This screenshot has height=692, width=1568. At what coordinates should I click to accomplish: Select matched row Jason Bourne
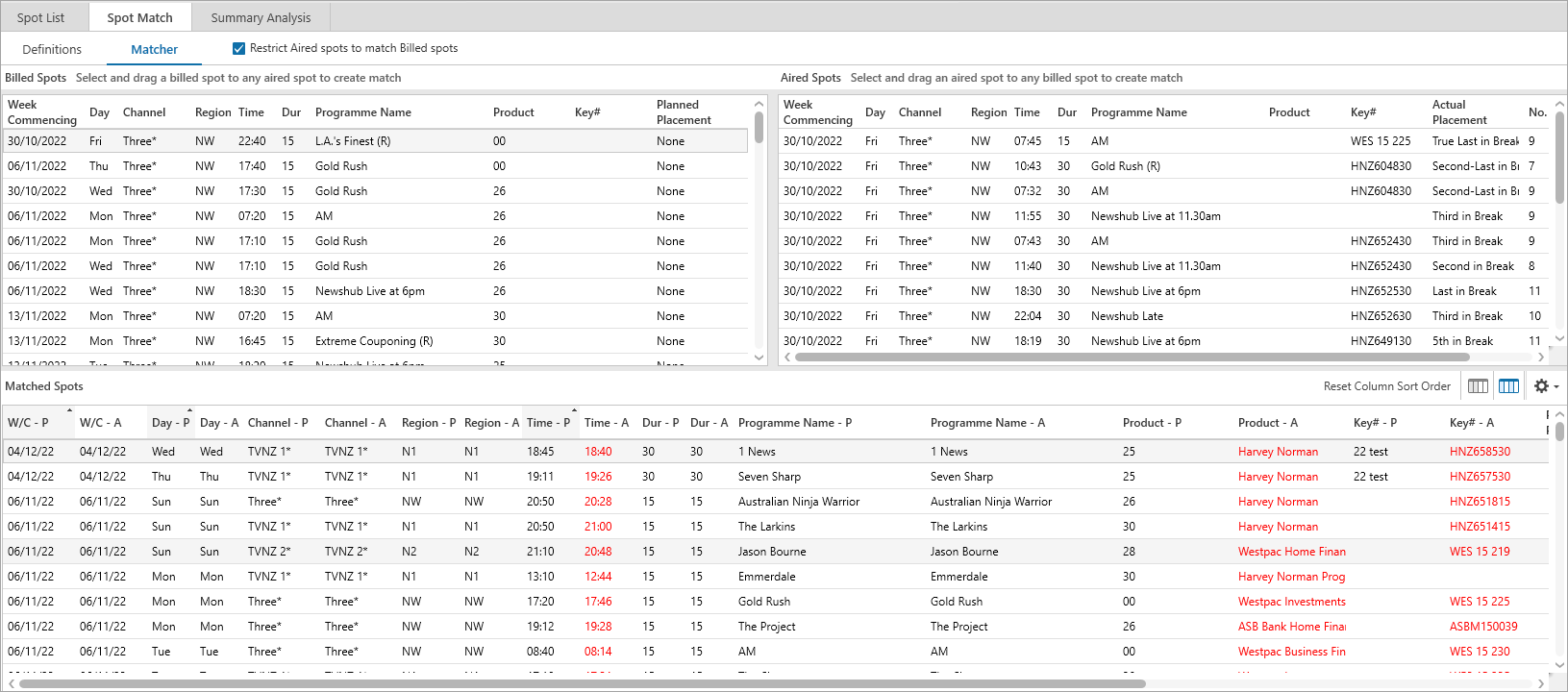(x=775, y=552)
